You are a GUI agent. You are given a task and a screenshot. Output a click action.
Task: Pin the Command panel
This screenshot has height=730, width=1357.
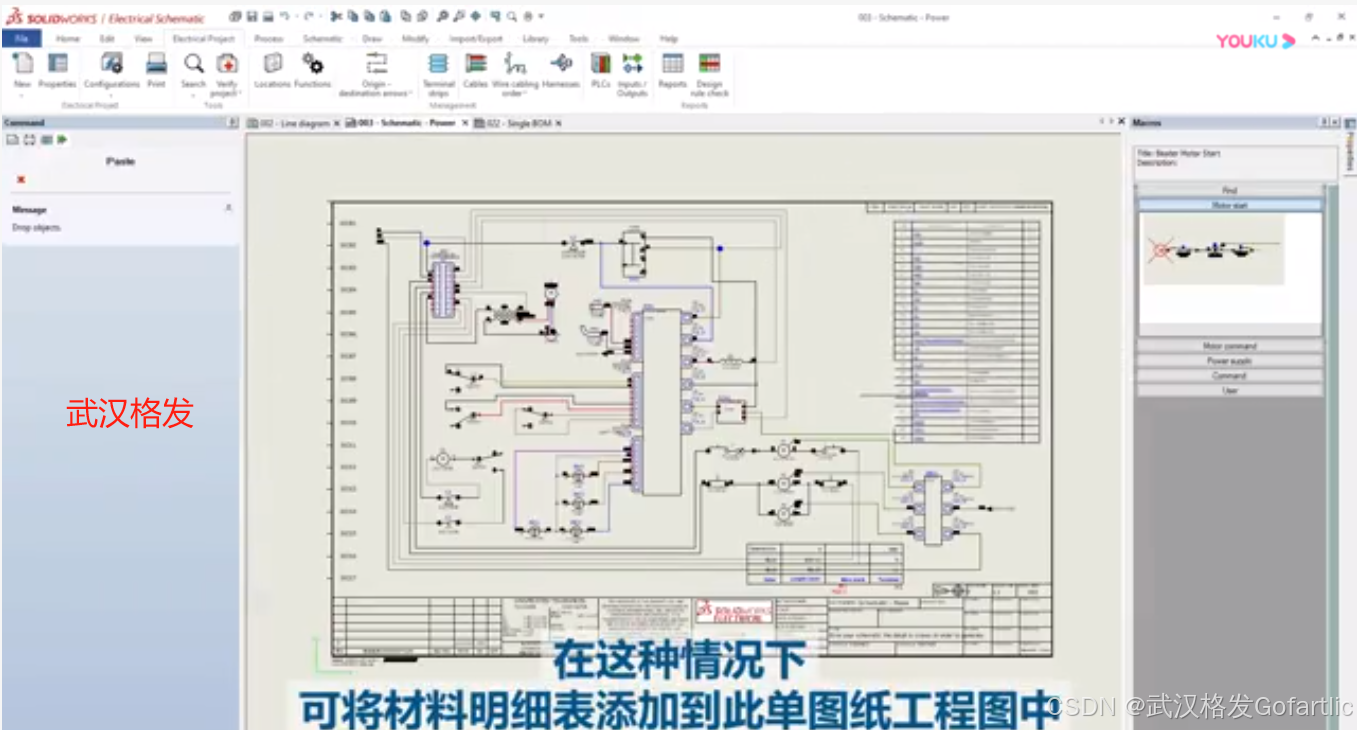[x=231, y=122]
